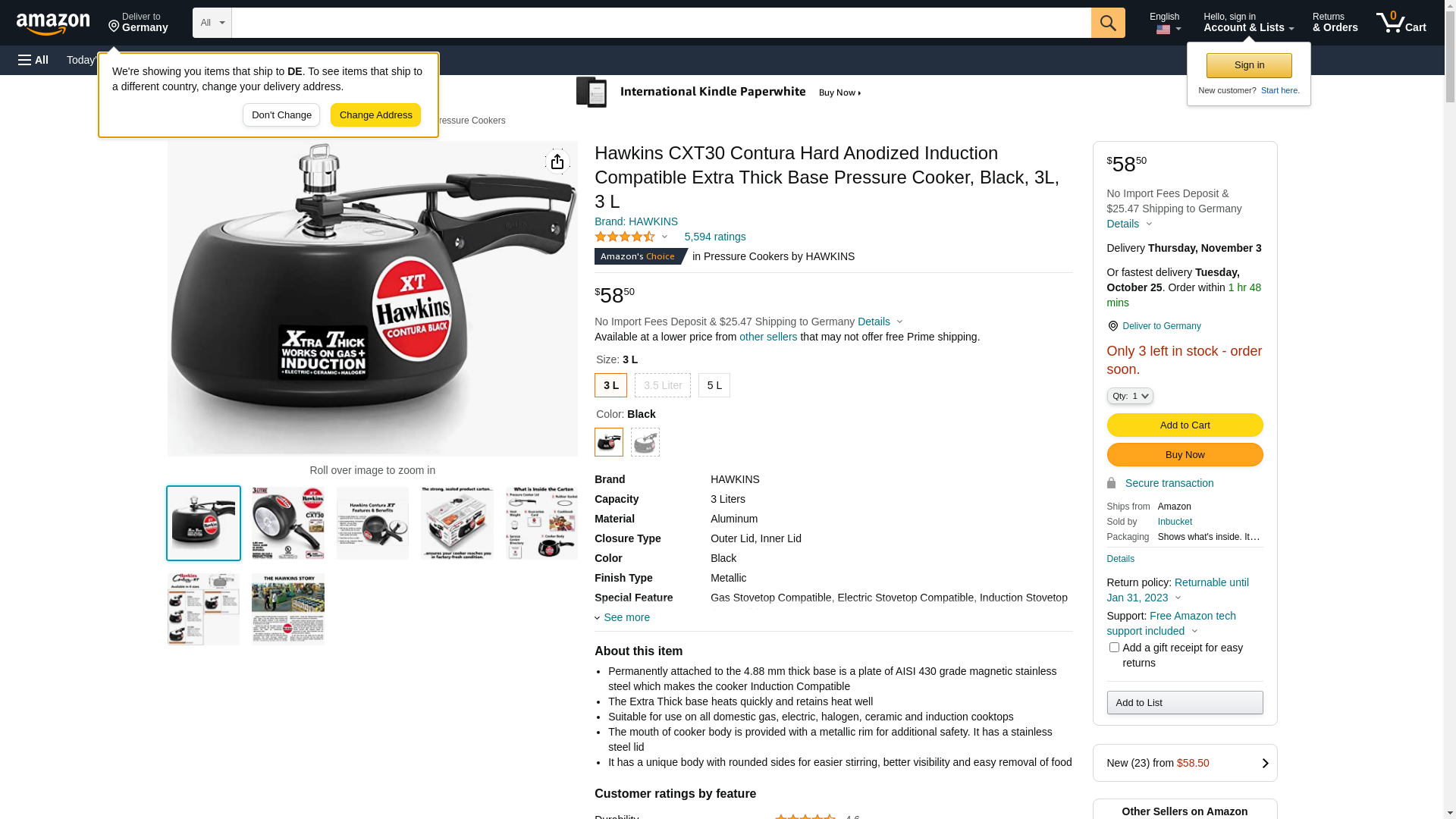Click the other sellers link
The width and height of the screenshot is (1456, 819).
(768, 337)
